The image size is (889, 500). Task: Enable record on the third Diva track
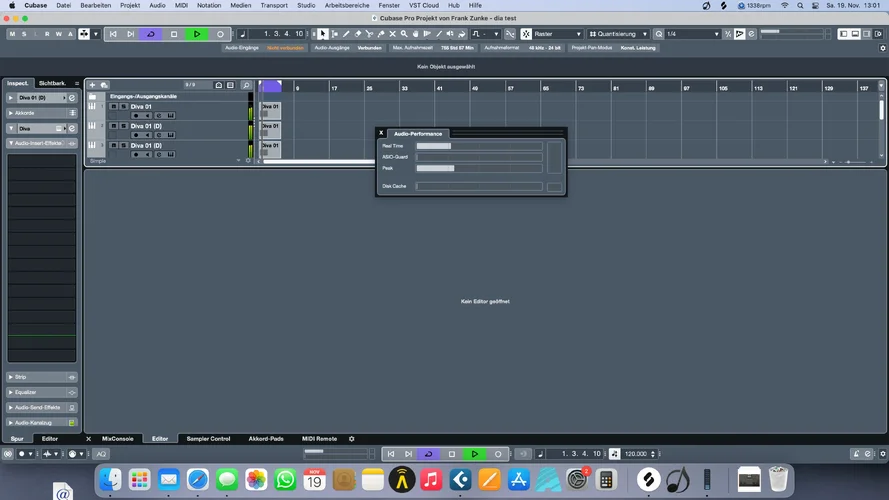tap(136, 155)
